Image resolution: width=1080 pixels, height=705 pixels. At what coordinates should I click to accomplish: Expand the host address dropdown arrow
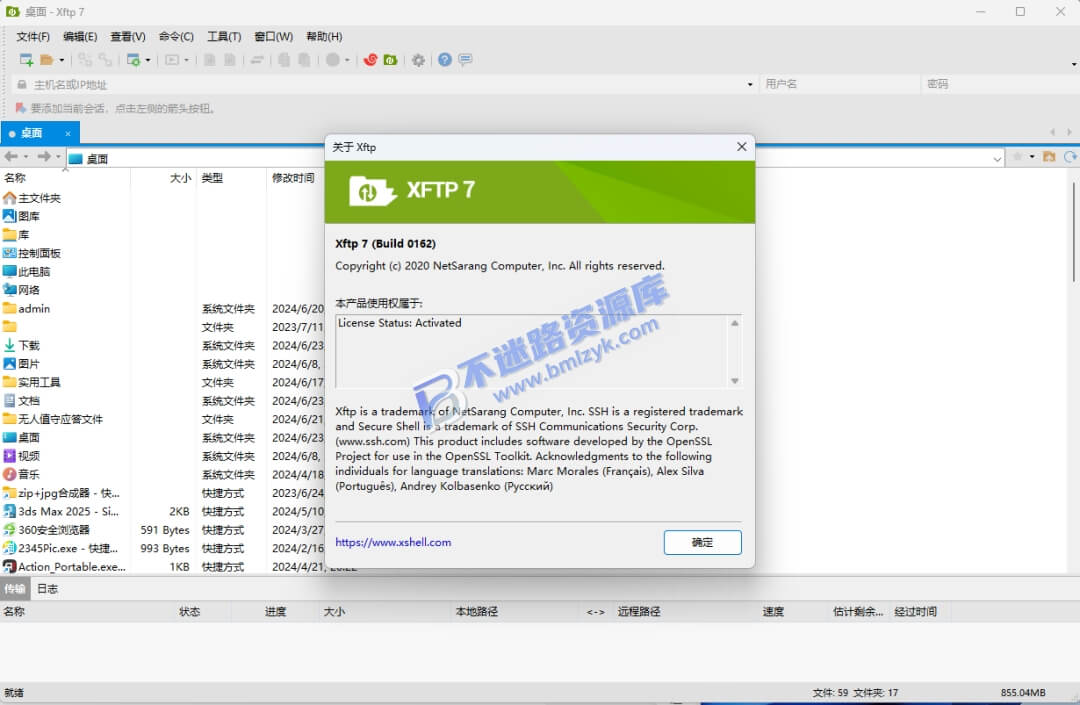coord(750,85)
